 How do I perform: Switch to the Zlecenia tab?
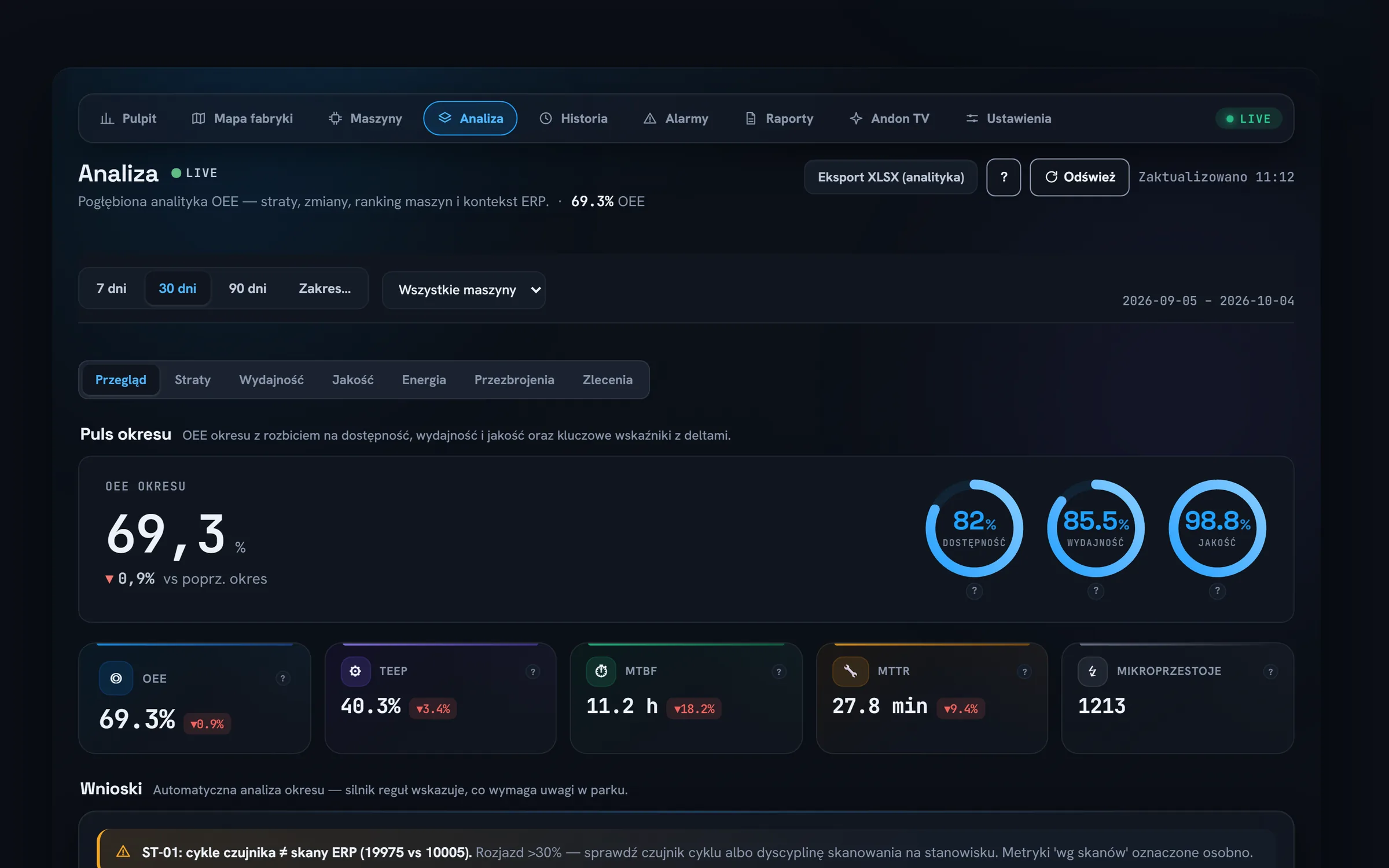(x=608, y=380)
